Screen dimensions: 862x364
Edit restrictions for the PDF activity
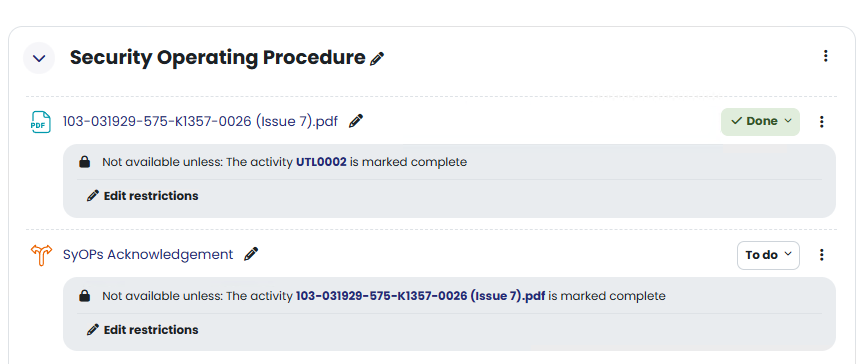(143, 196)
